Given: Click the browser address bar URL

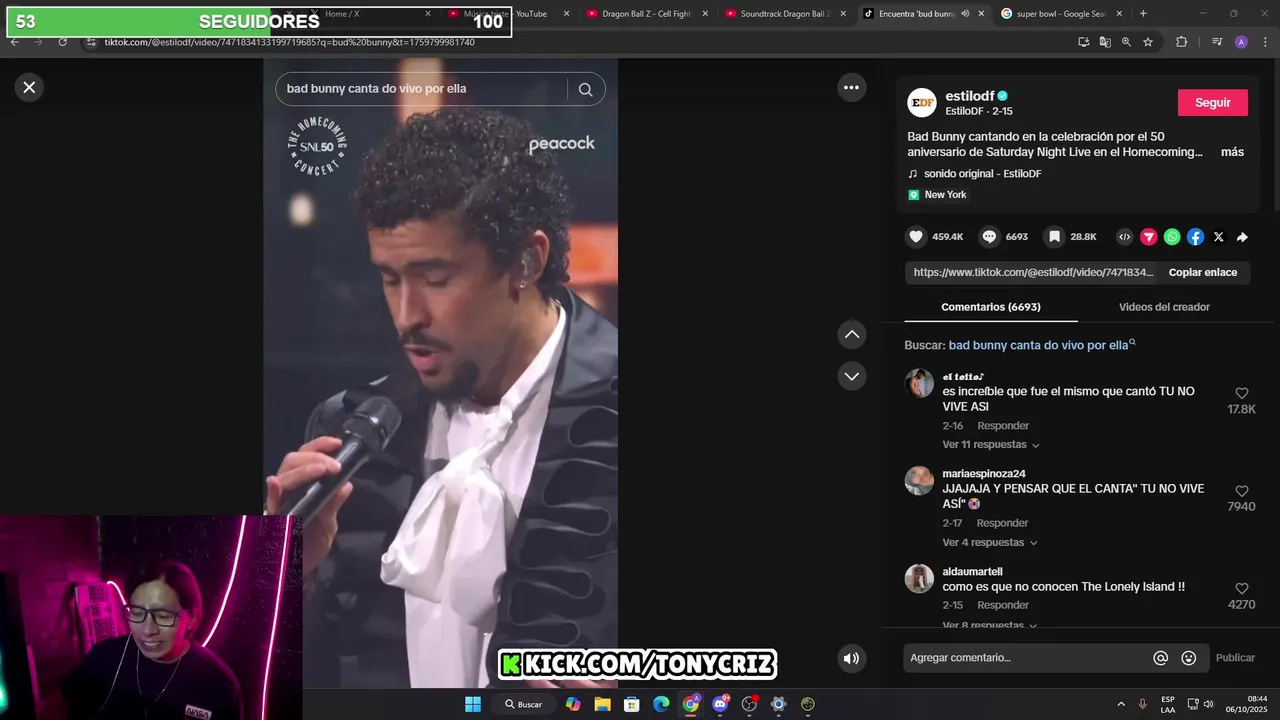Looking at the screenshot, I should click(290, 42).
